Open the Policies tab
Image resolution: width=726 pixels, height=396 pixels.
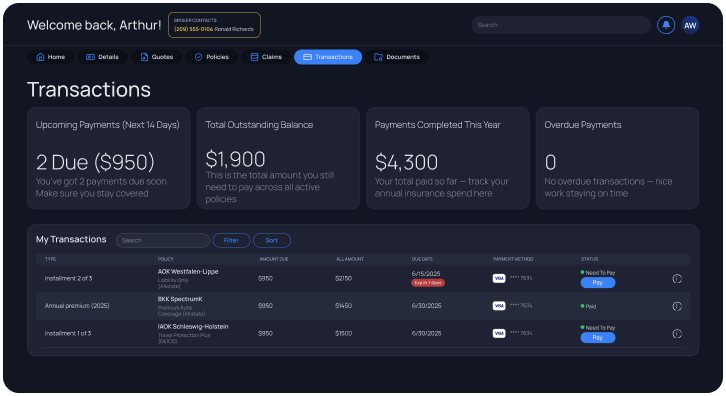(x=212, y=57)
